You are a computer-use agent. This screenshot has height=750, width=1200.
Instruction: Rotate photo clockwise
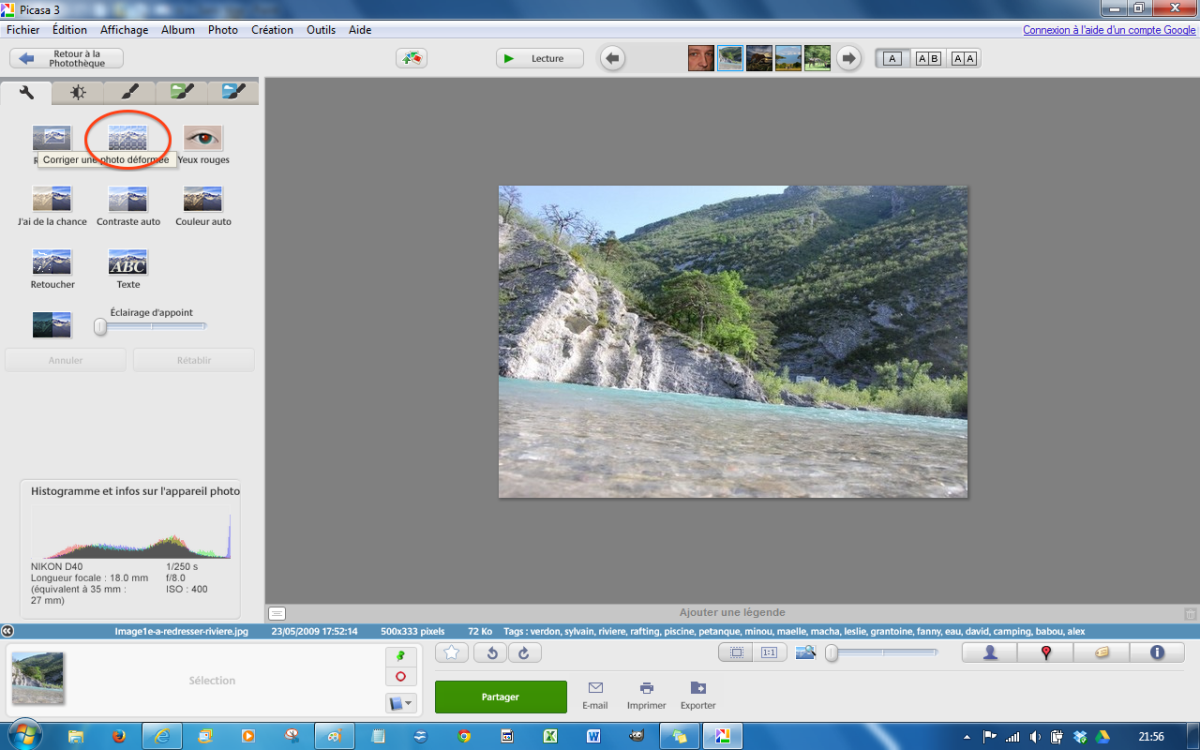pyautogui.click(x=525, y=653)
